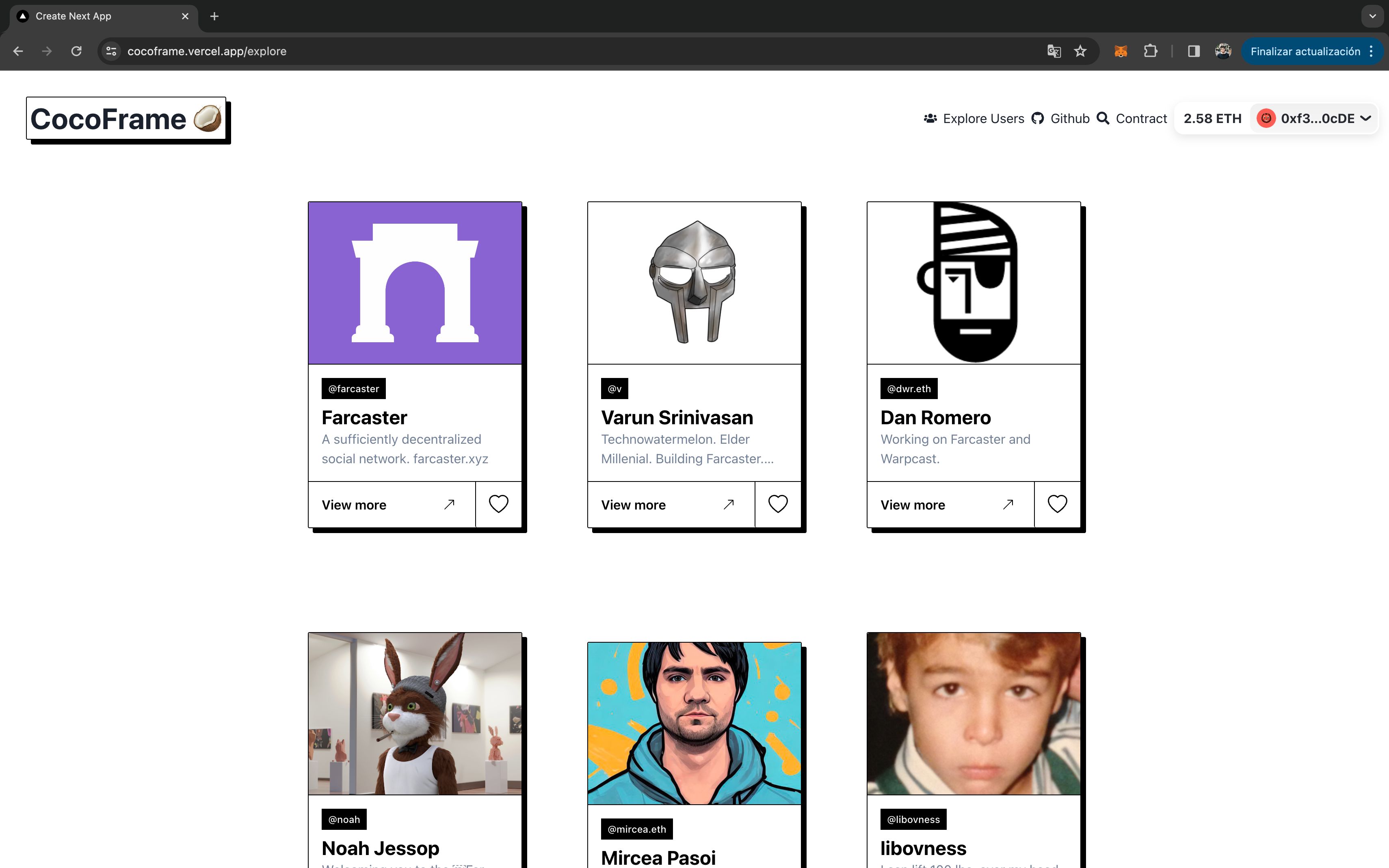Viewport: 1389px width, 868px height.
Task: Click the Varun Srinivasan name heading
Action: [x=677, y=417]
